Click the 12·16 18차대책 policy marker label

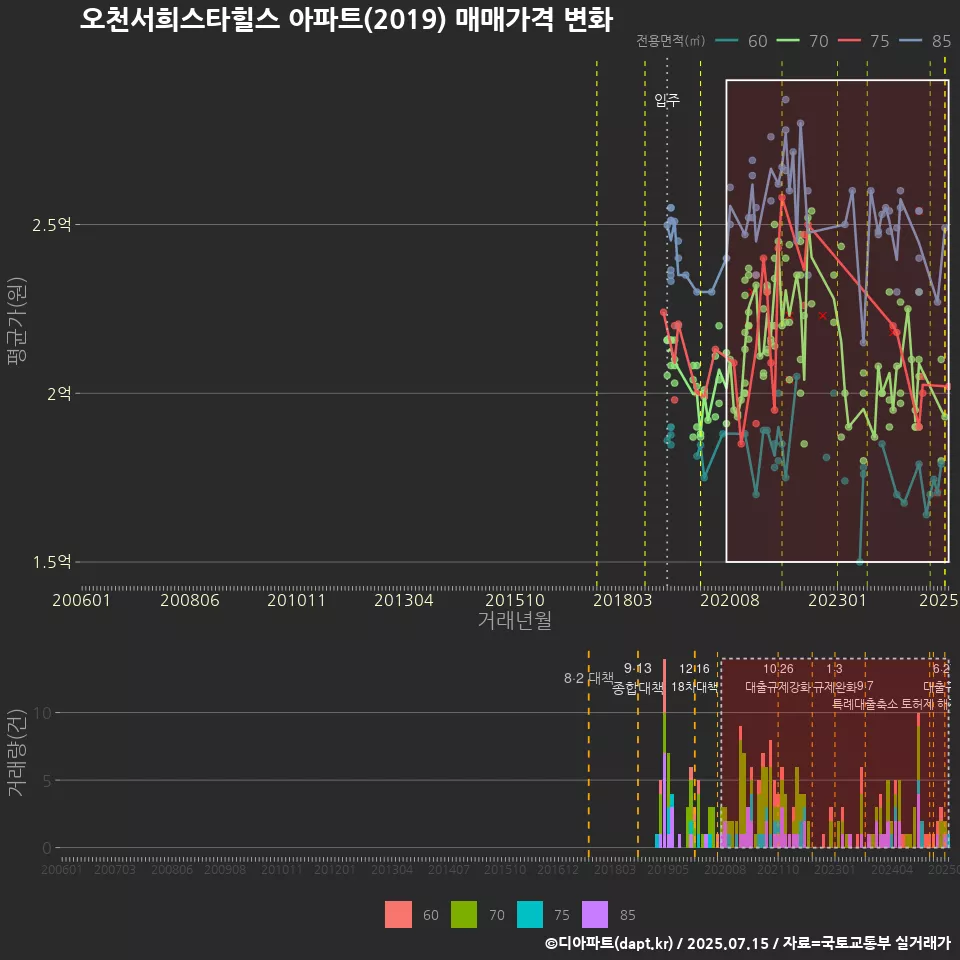[x=694, y=678]
